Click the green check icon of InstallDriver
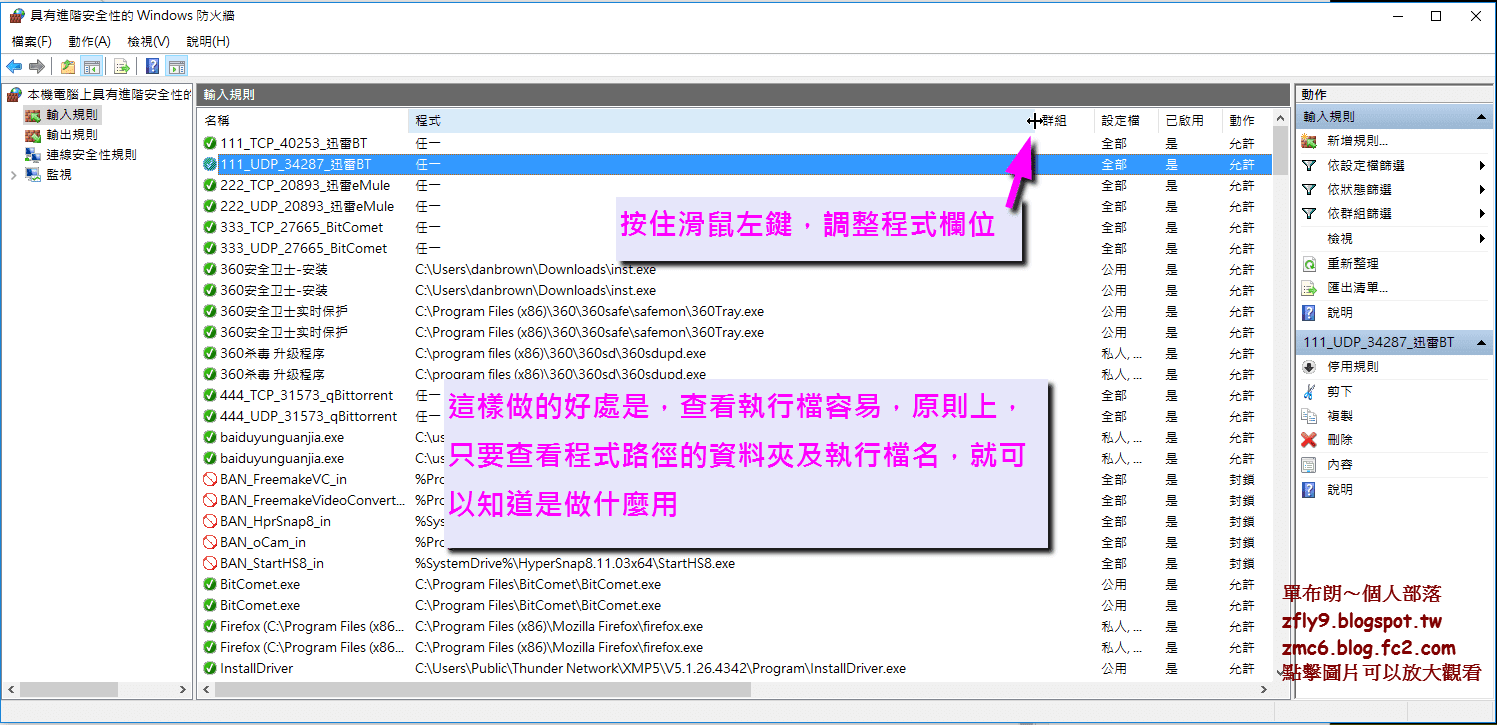The height and width of the screenshot is (725, 1497). [210, 668]
